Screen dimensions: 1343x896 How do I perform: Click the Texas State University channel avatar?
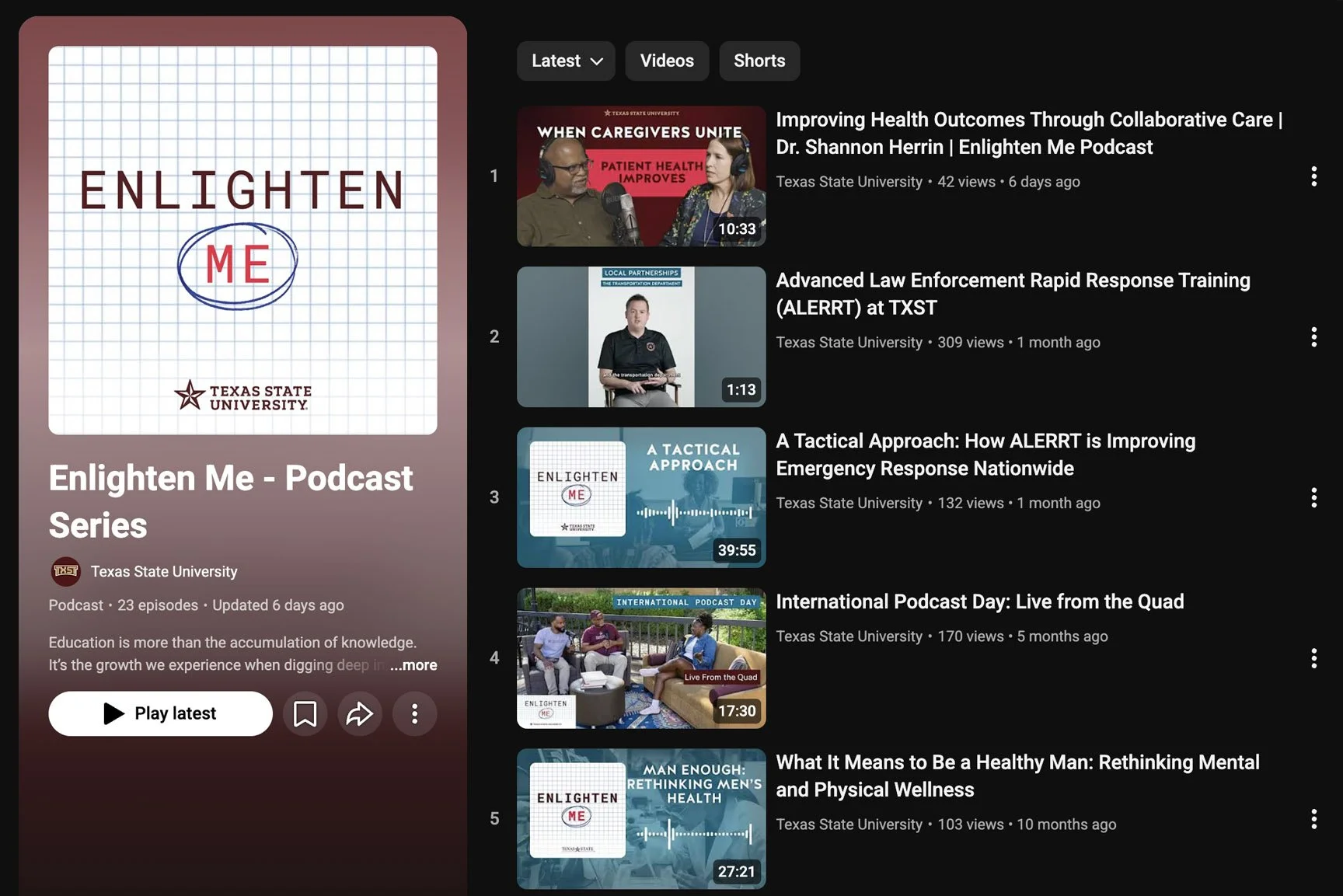[x=65, y=571]
